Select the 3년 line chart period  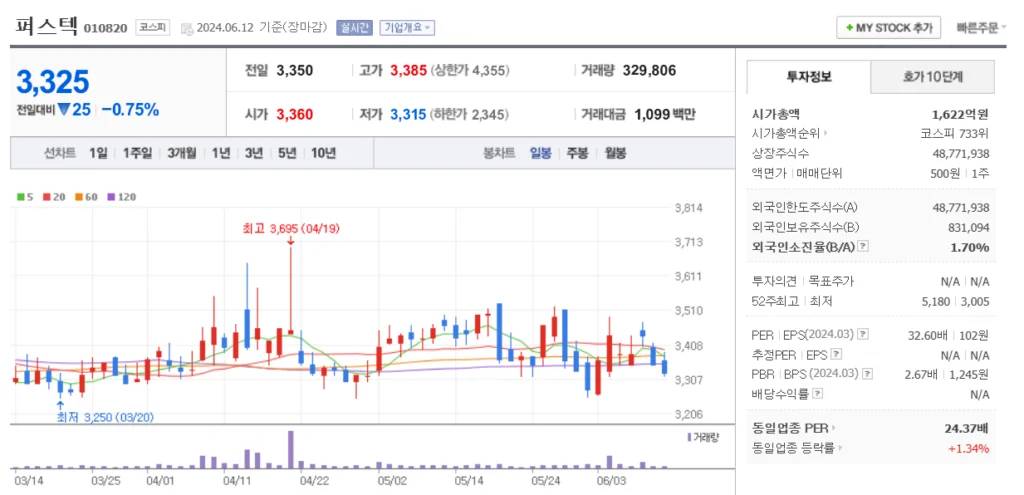click(x=253, y=153)
